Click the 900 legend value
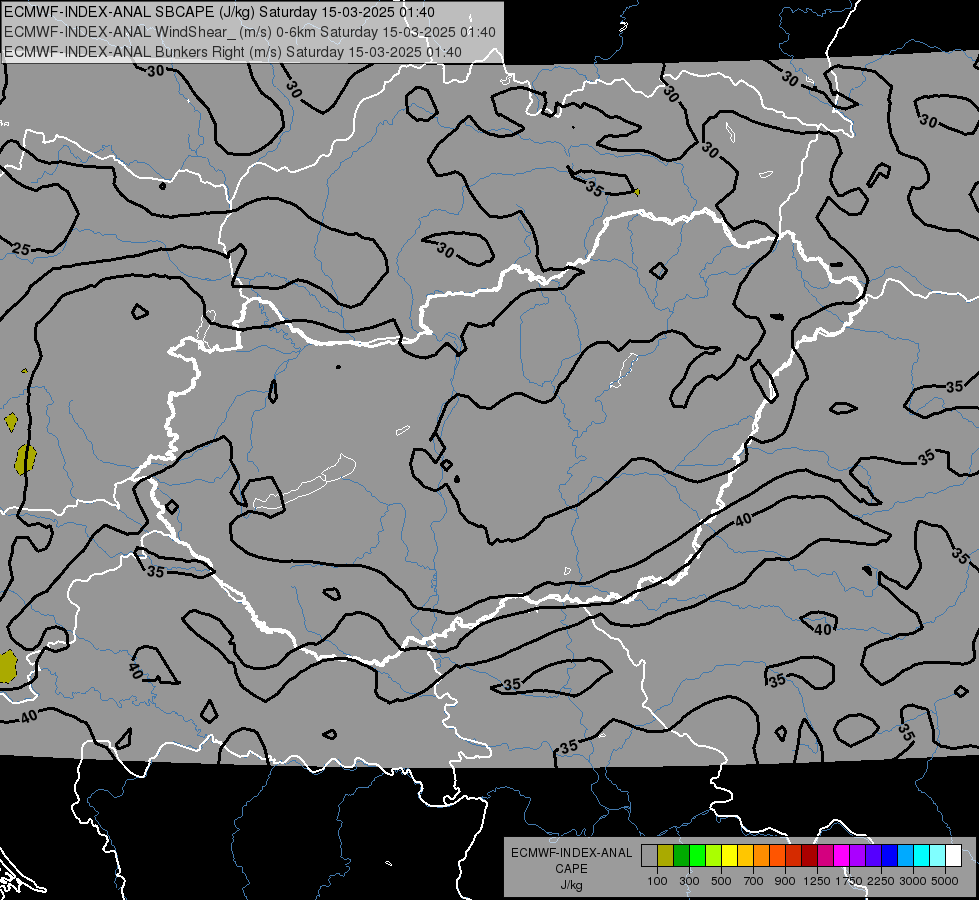The height and width of the screenshot is (900, 979). pyautogui.click(x=785, y=881)
